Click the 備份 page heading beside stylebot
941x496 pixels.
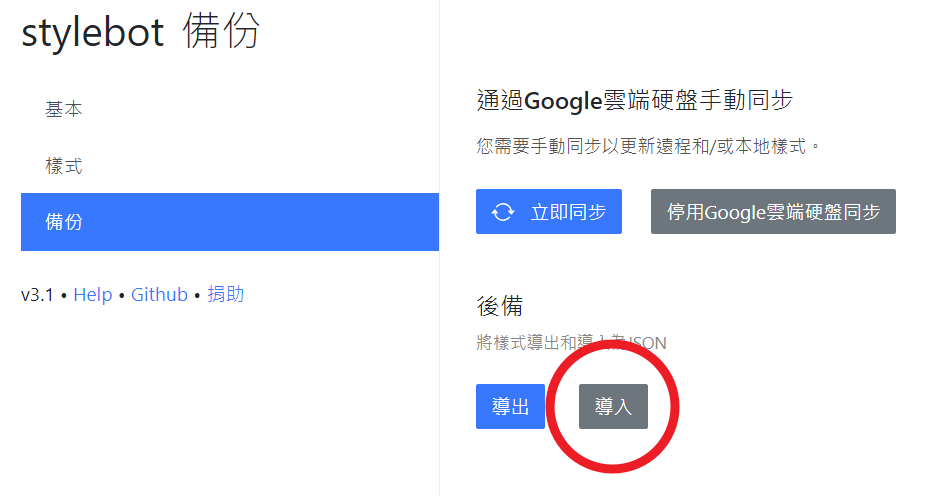[221, 33]
